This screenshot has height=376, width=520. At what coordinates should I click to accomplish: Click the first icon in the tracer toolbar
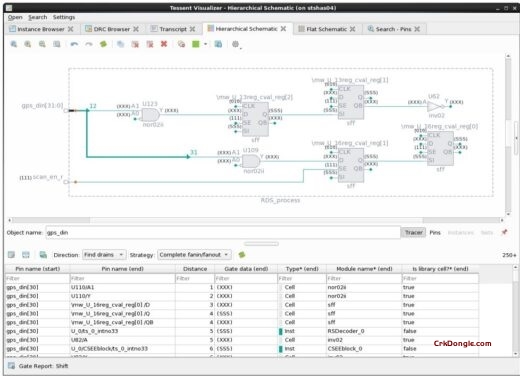pos(11,255)
